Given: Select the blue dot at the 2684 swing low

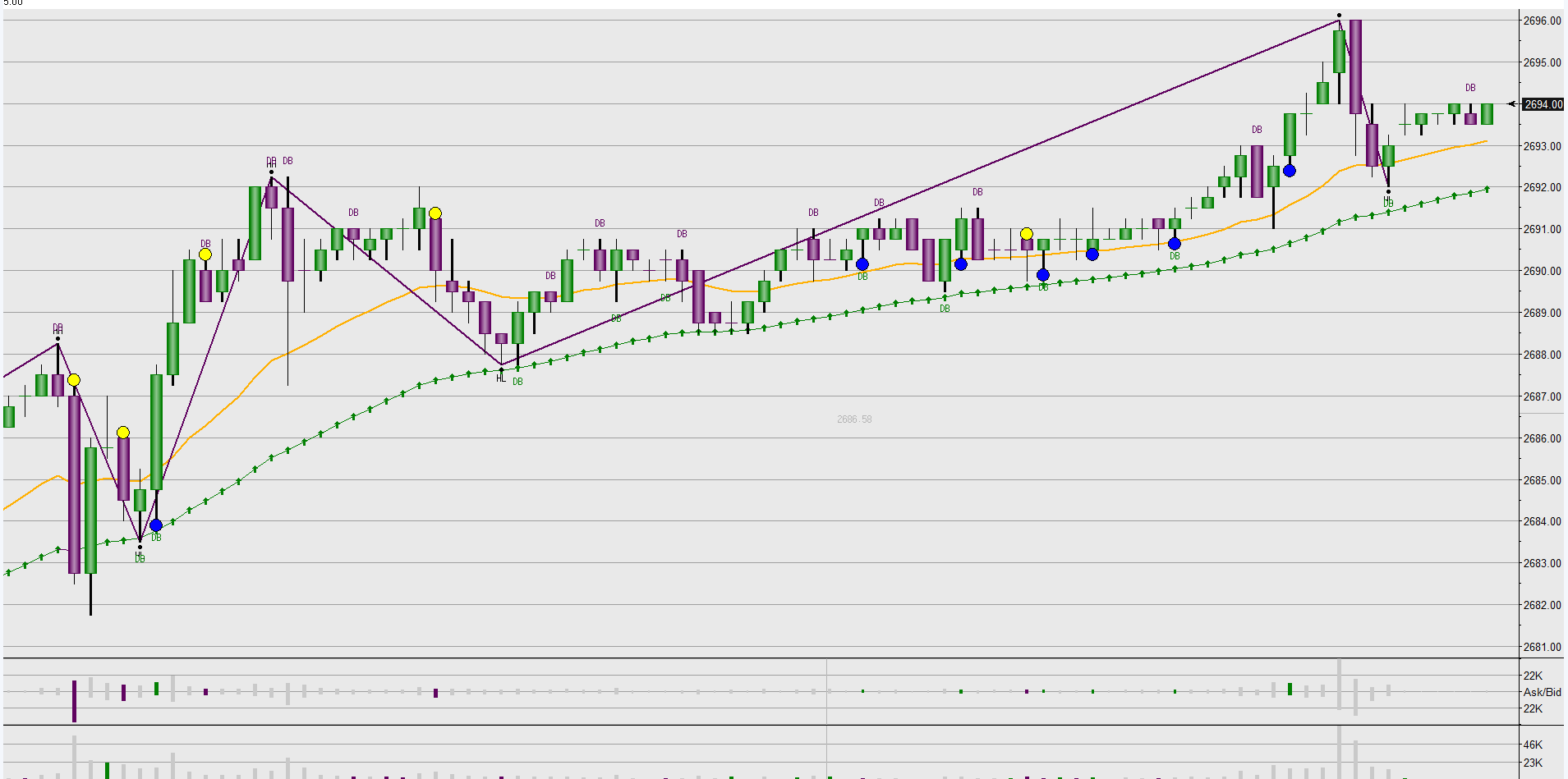Looking at the screenshot, I should 156,525.
